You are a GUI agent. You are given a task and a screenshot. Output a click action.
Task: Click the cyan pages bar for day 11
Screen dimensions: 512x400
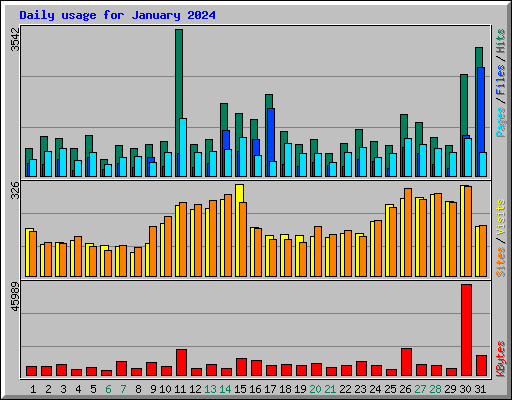pyautogui.click(x=183, y=147)
